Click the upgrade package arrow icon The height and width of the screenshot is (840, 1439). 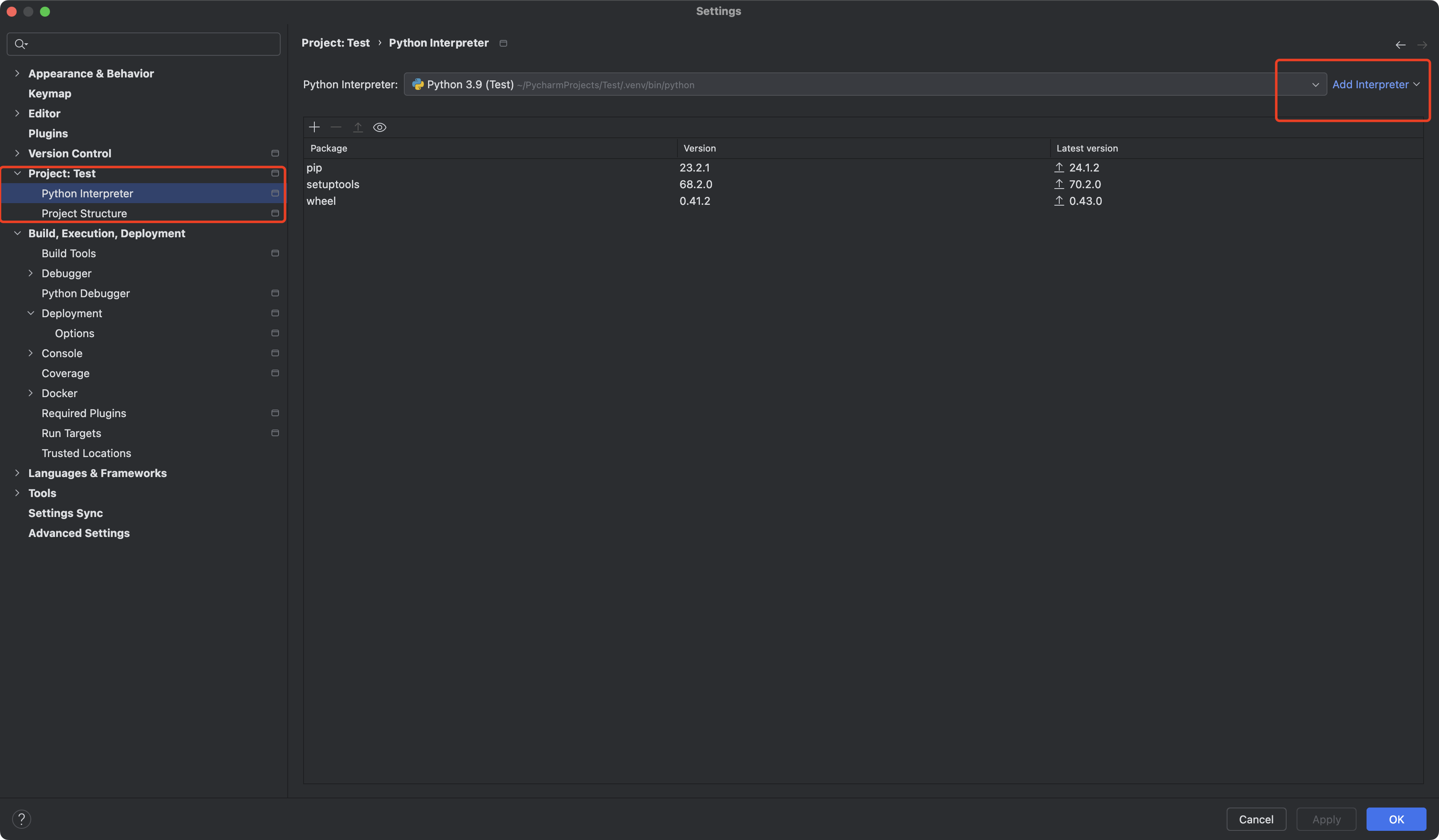tap(358, 127)
